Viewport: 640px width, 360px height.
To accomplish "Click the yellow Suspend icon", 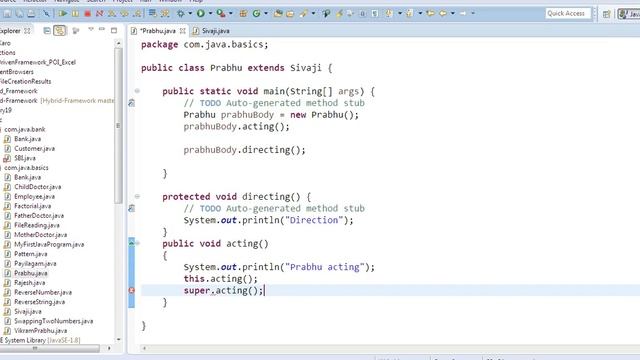I will click(76, 14).
